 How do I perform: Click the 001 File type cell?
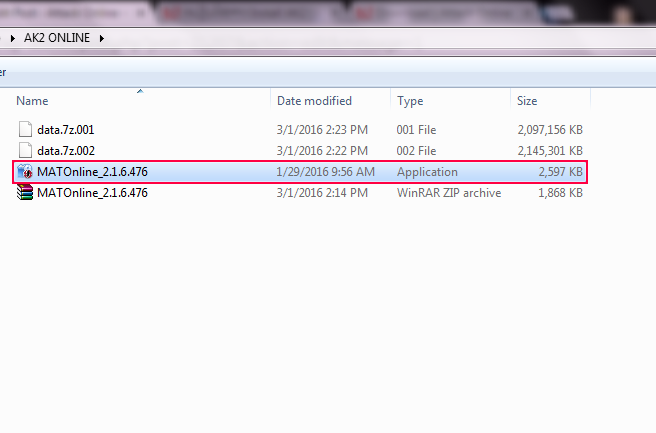(x=416, y=130)
